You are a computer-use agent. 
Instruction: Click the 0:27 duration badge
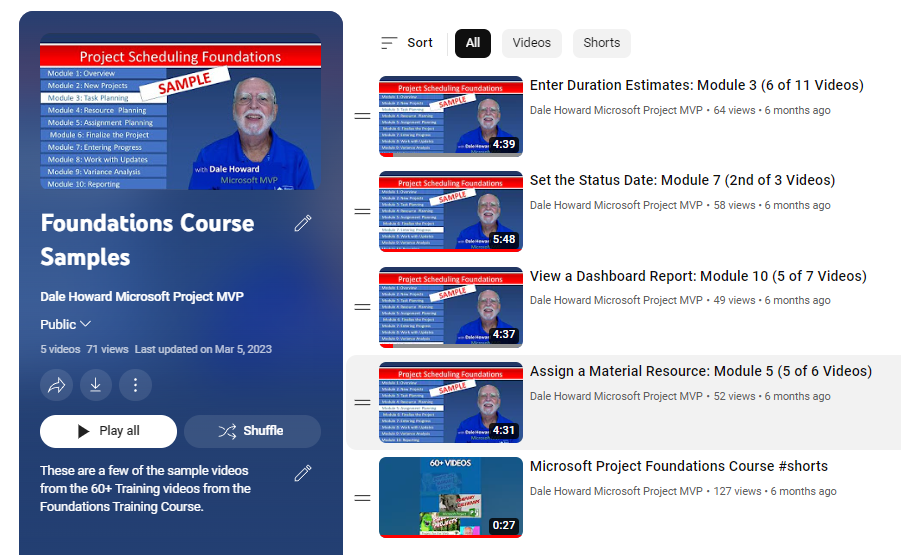click(x=504, y=525)
